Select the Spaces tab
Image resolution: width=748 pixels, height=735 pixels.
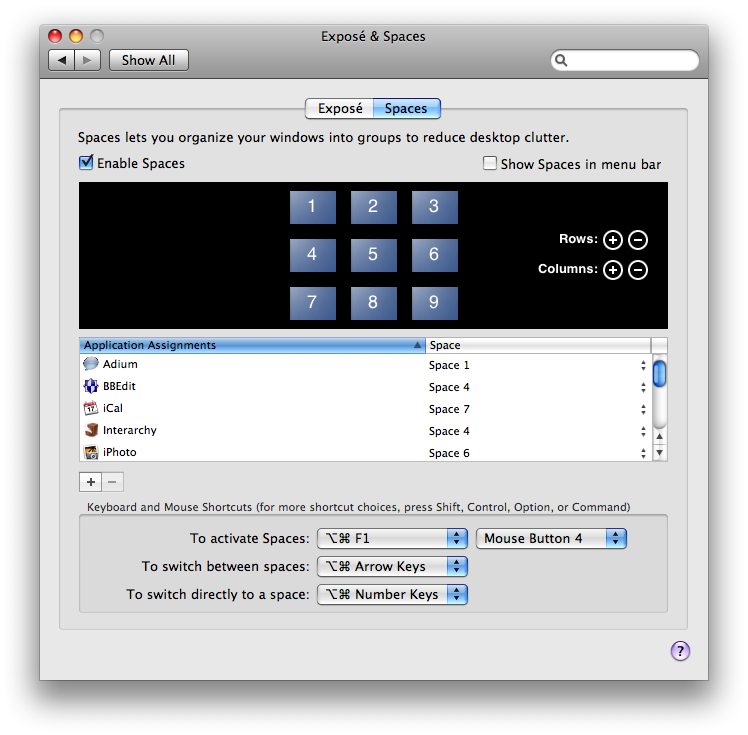406,108
